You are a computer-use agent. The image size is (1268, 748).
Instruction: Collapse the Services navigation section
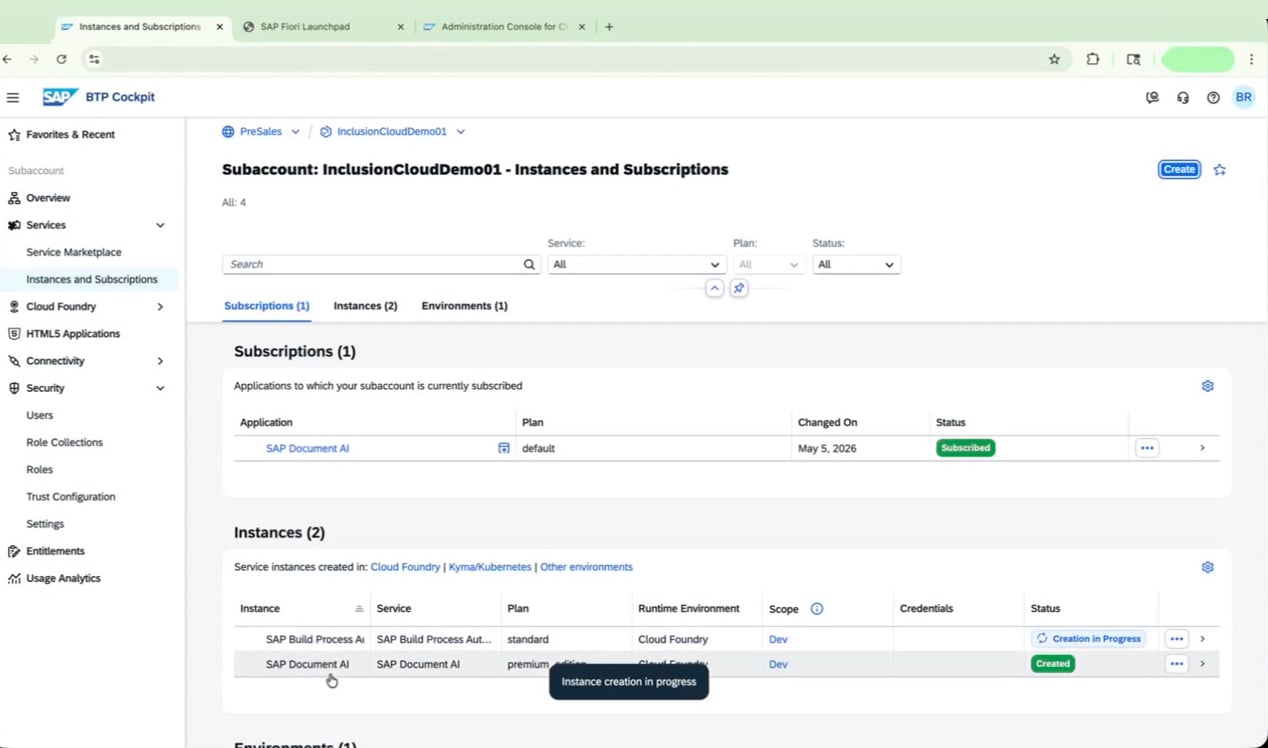tap(160, 225)
